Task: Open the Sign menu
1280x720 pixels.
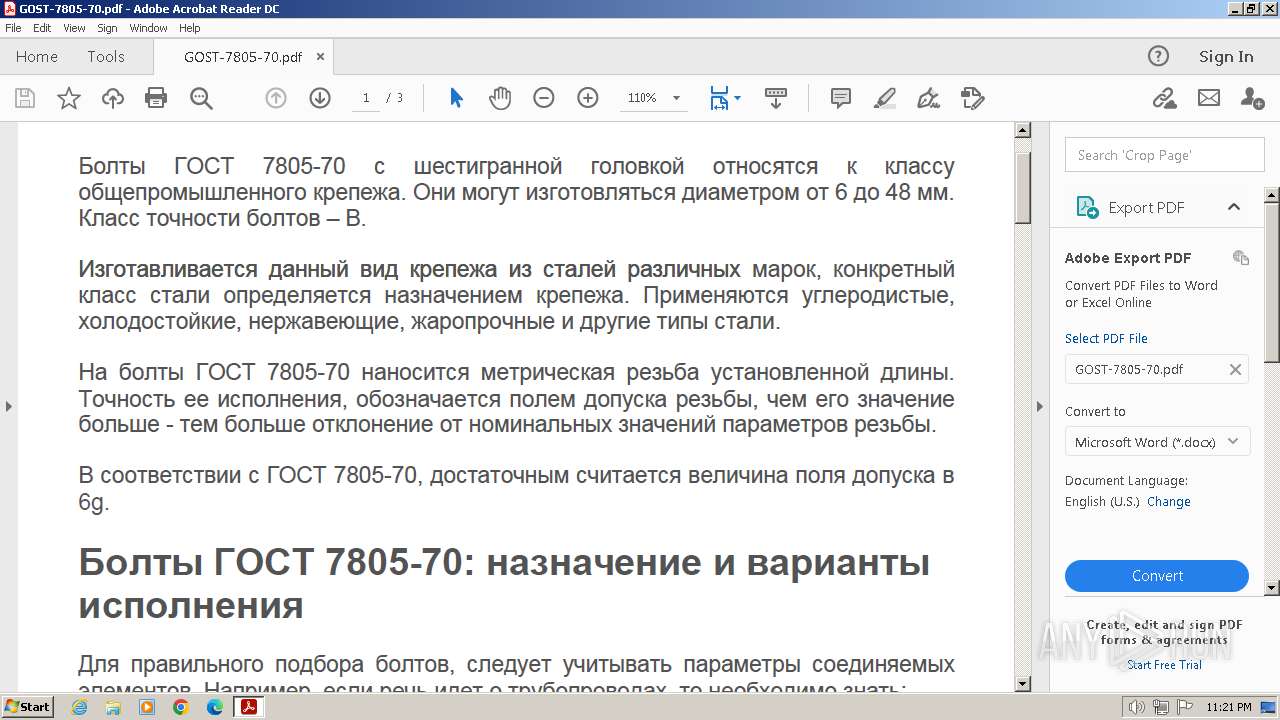Action: click(x=107, y=28)
